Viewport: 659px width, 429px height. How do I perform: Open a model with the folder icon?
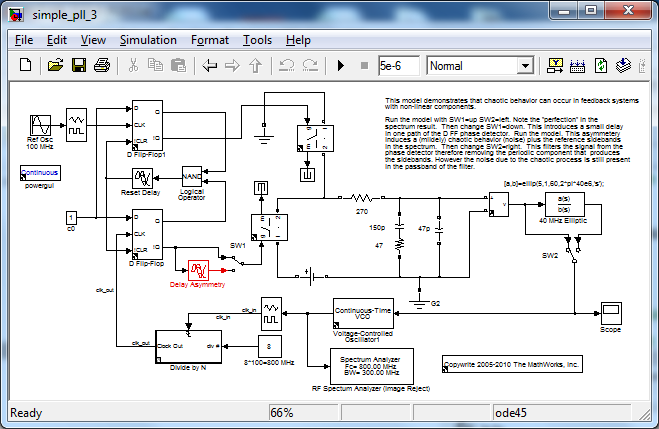(55, 66)
